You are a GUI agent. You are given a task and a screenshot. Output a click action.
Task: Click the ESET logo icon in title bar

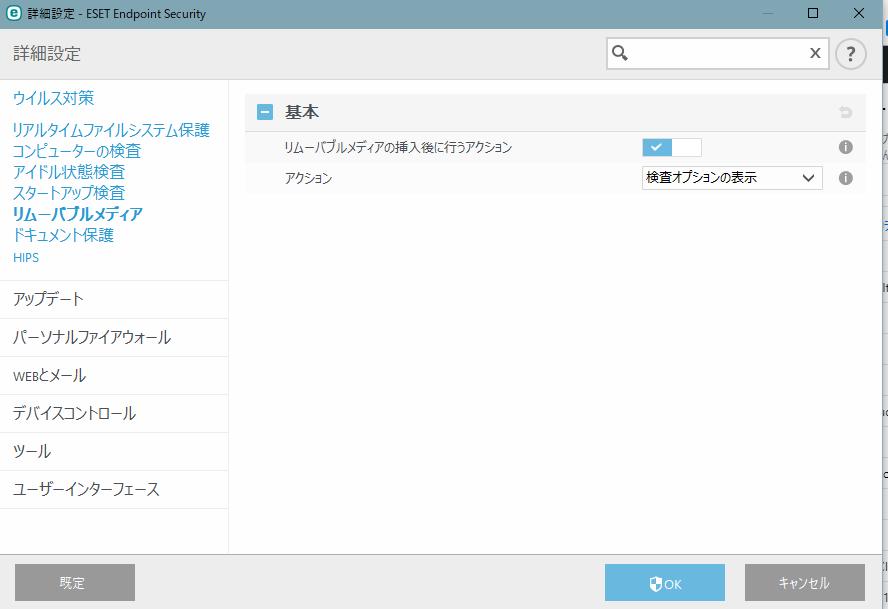coord(13,13)
